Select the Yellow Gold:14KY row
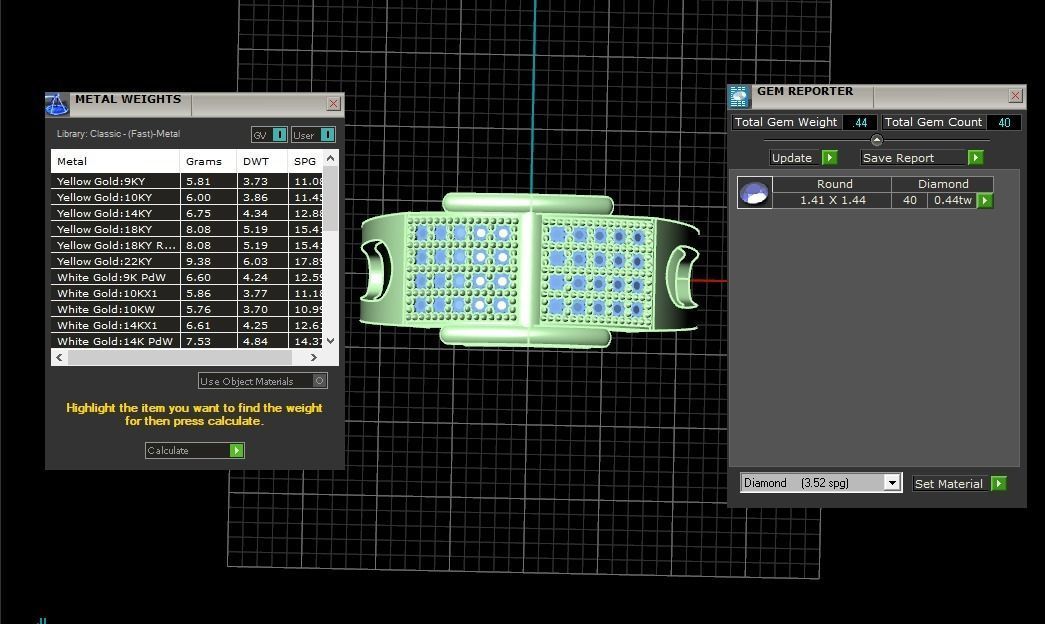Image resolution: width=1045 pixels, height=624 pixels. 187,213
